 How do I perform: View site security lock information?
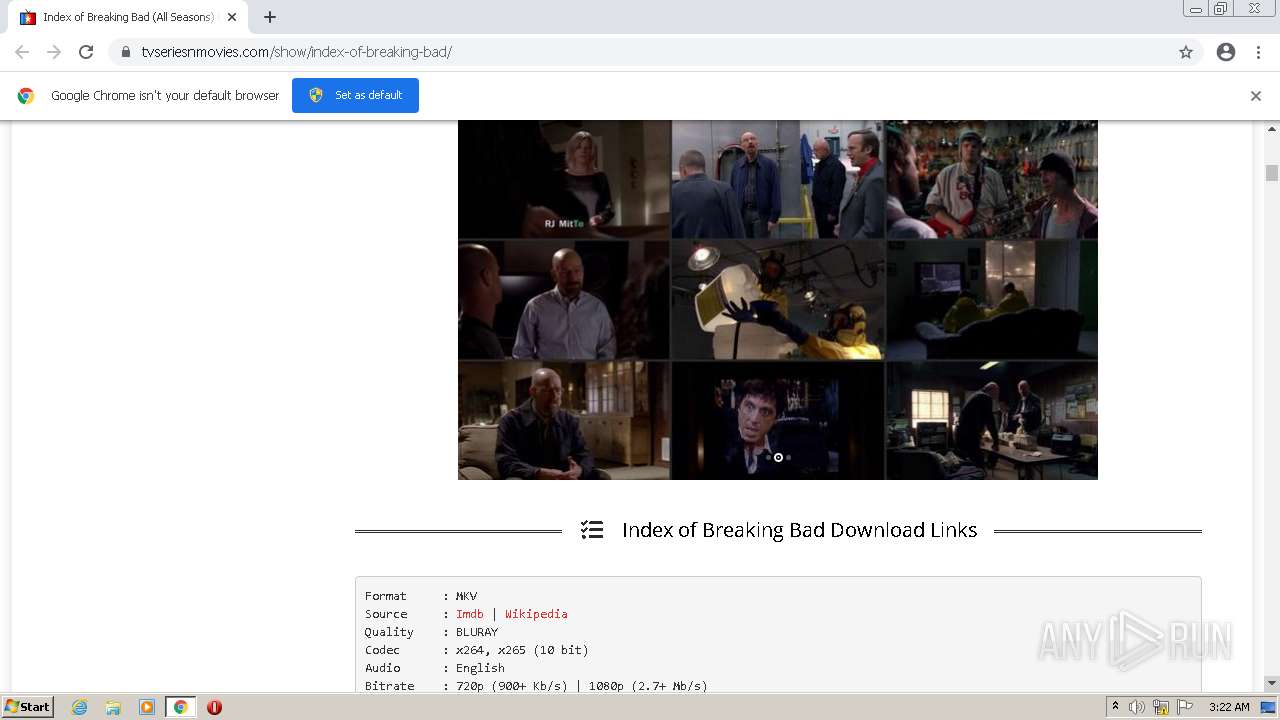tap(126, 52)
